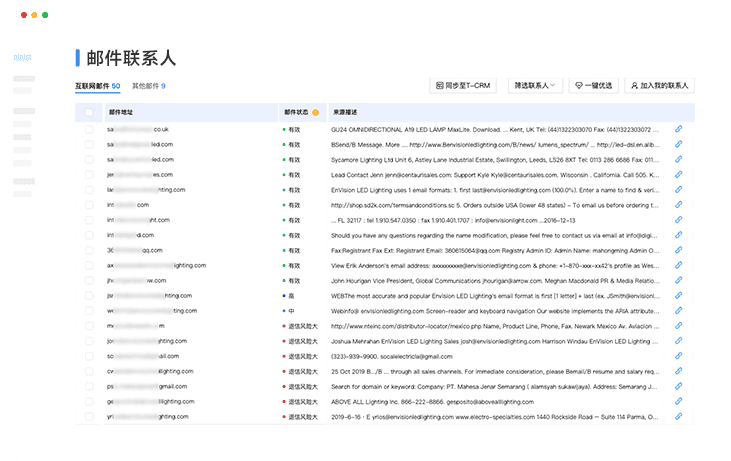
Task: Click link icon in the Joshua Menrahan row
Action: 679,341
